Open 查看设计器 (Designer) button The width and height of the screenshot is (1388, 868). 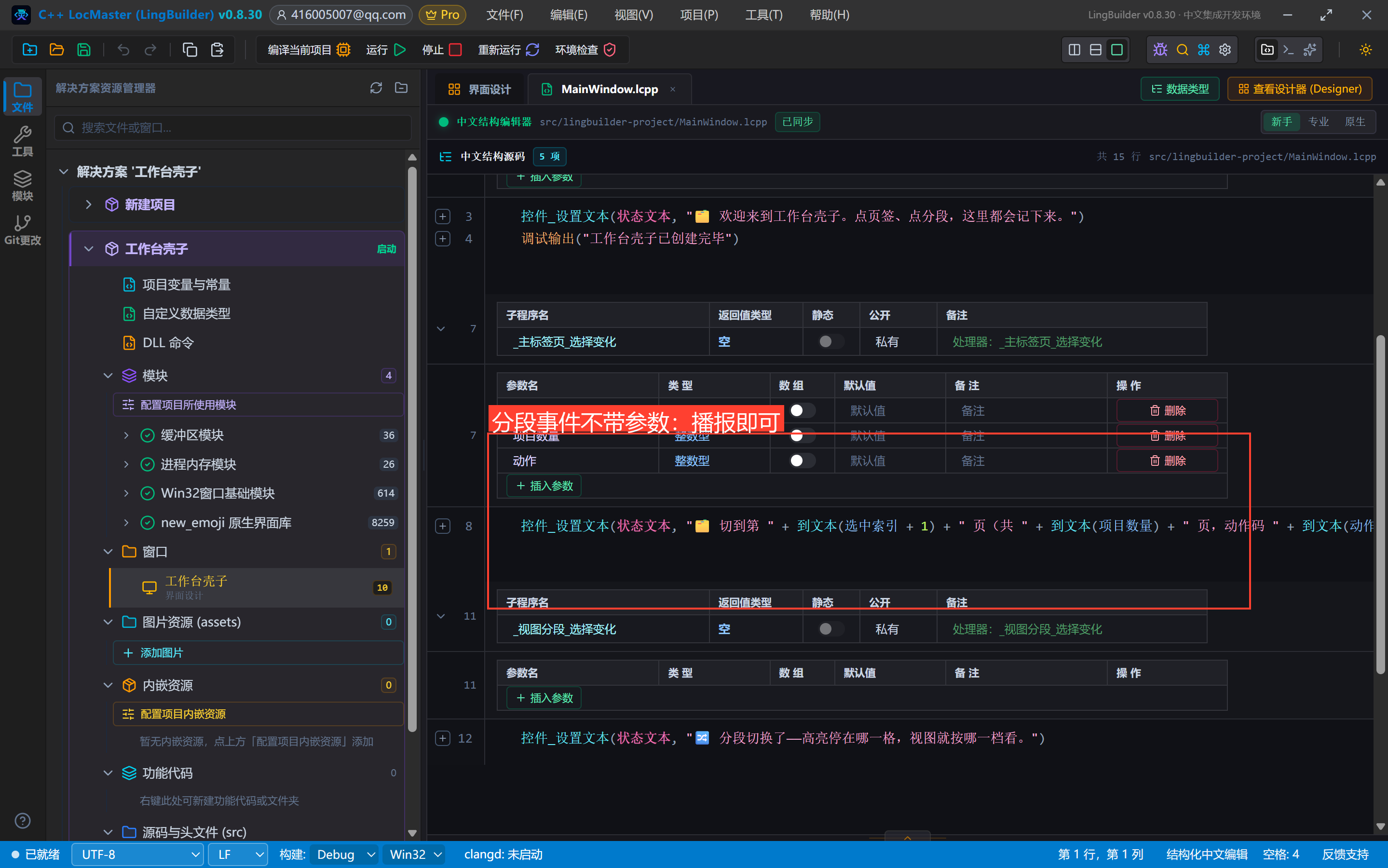1299,89
